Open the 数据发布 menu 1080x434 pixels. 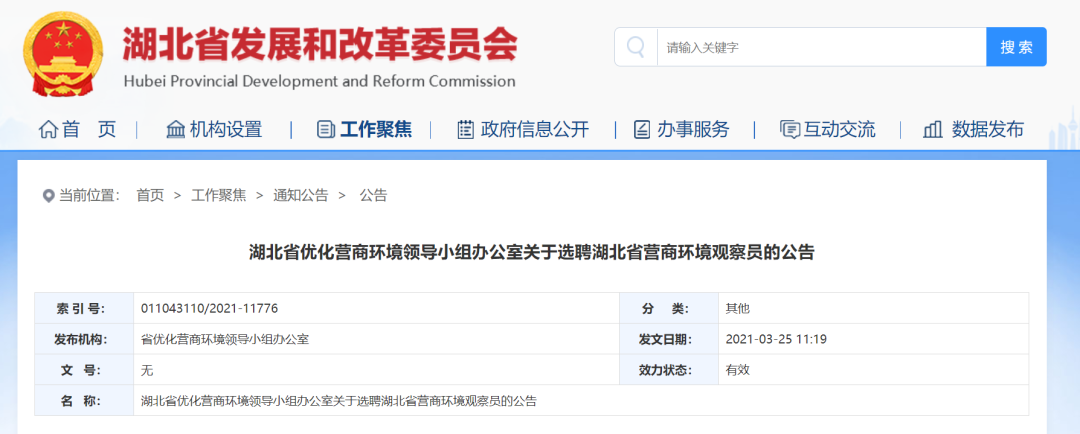pyautogui.click(x=988, y=129)
